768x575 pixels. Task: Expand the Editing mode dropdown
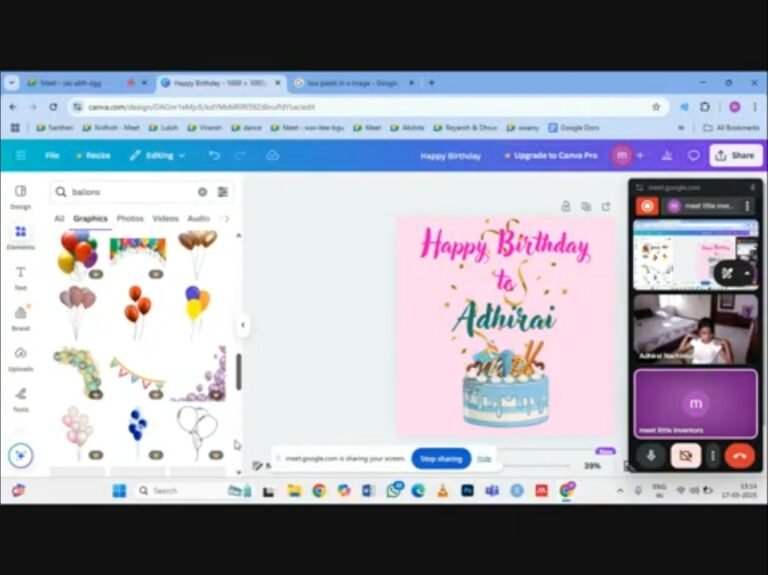pyautogui.click(x=157, y=155)
